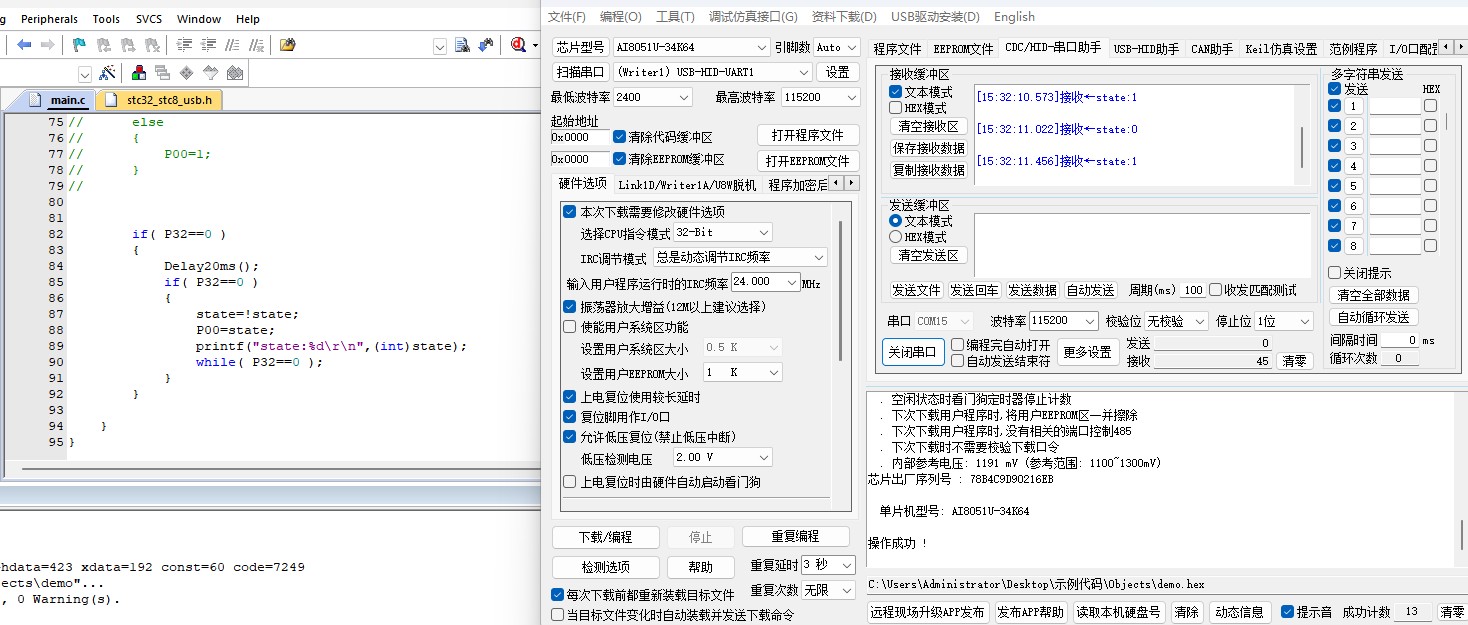Click the Goto Next Bookmark icon
Viewport: 1468px width, 625px height.
[x=127, y=45]
